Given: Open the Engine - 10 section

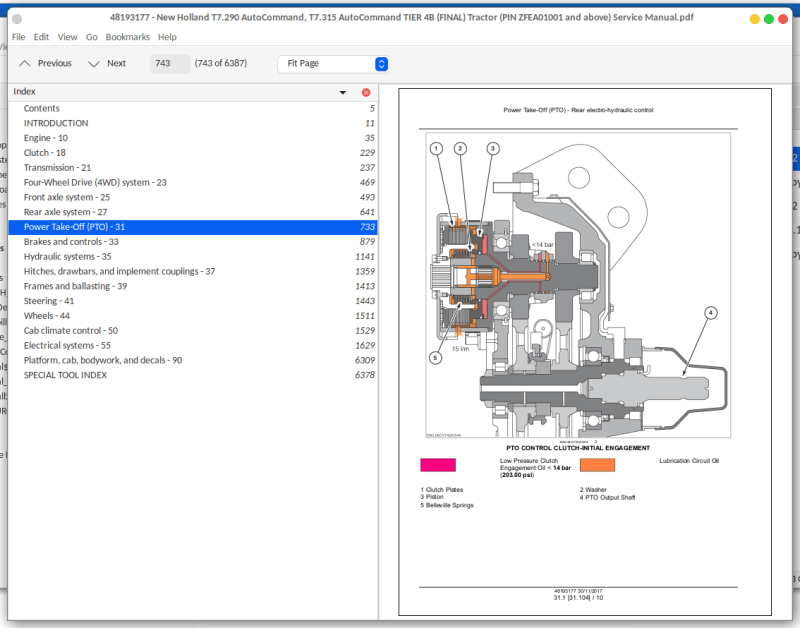Looking at the screenshot, I should tap(49, 137).
